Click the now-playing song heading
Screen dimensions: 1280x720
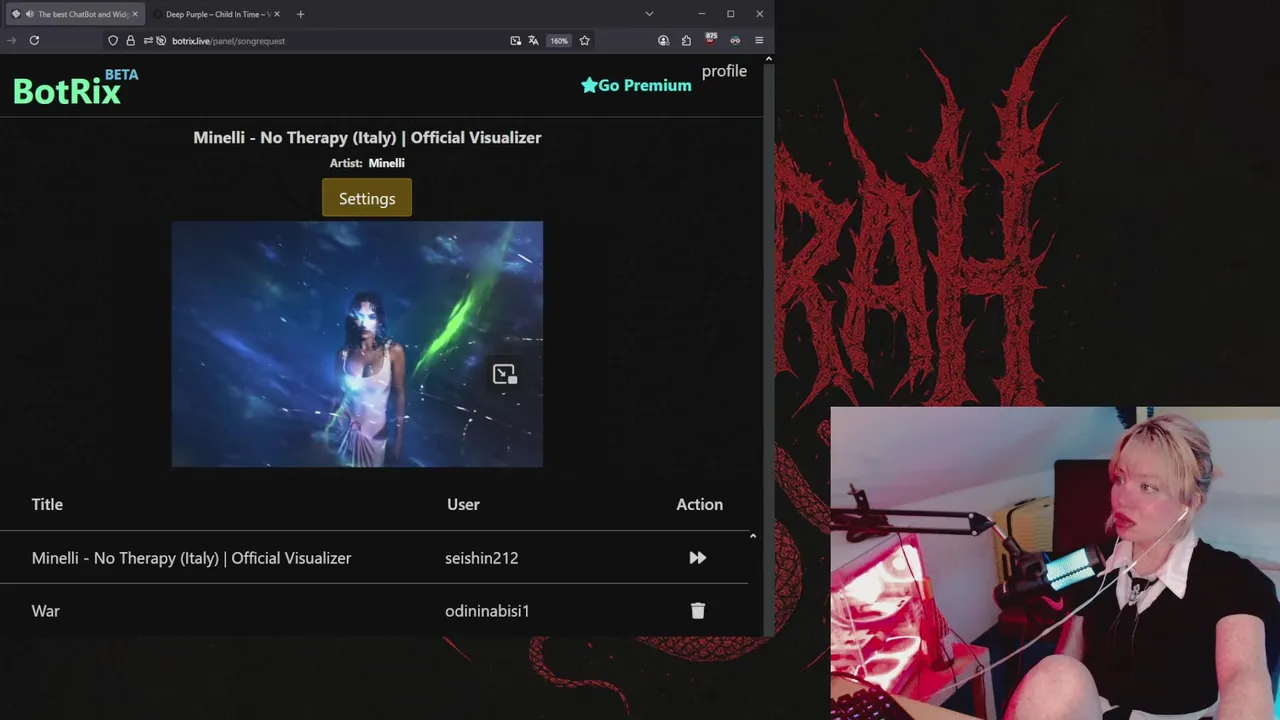pos(367,138)
